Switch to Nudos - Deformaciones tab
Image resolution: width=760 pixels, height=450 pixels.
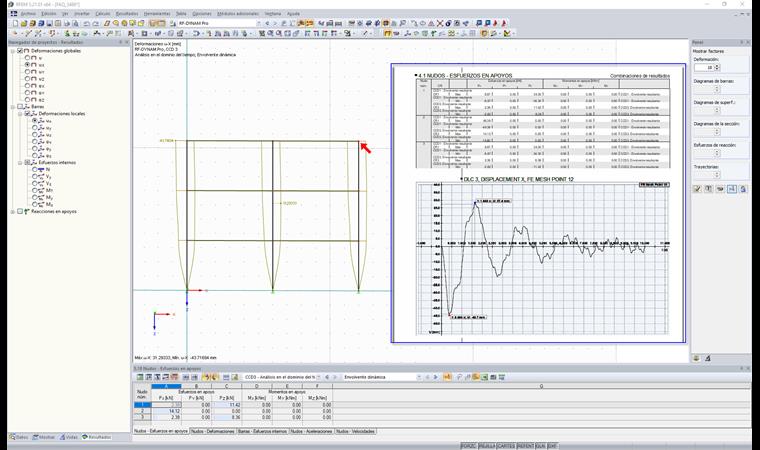212,431
